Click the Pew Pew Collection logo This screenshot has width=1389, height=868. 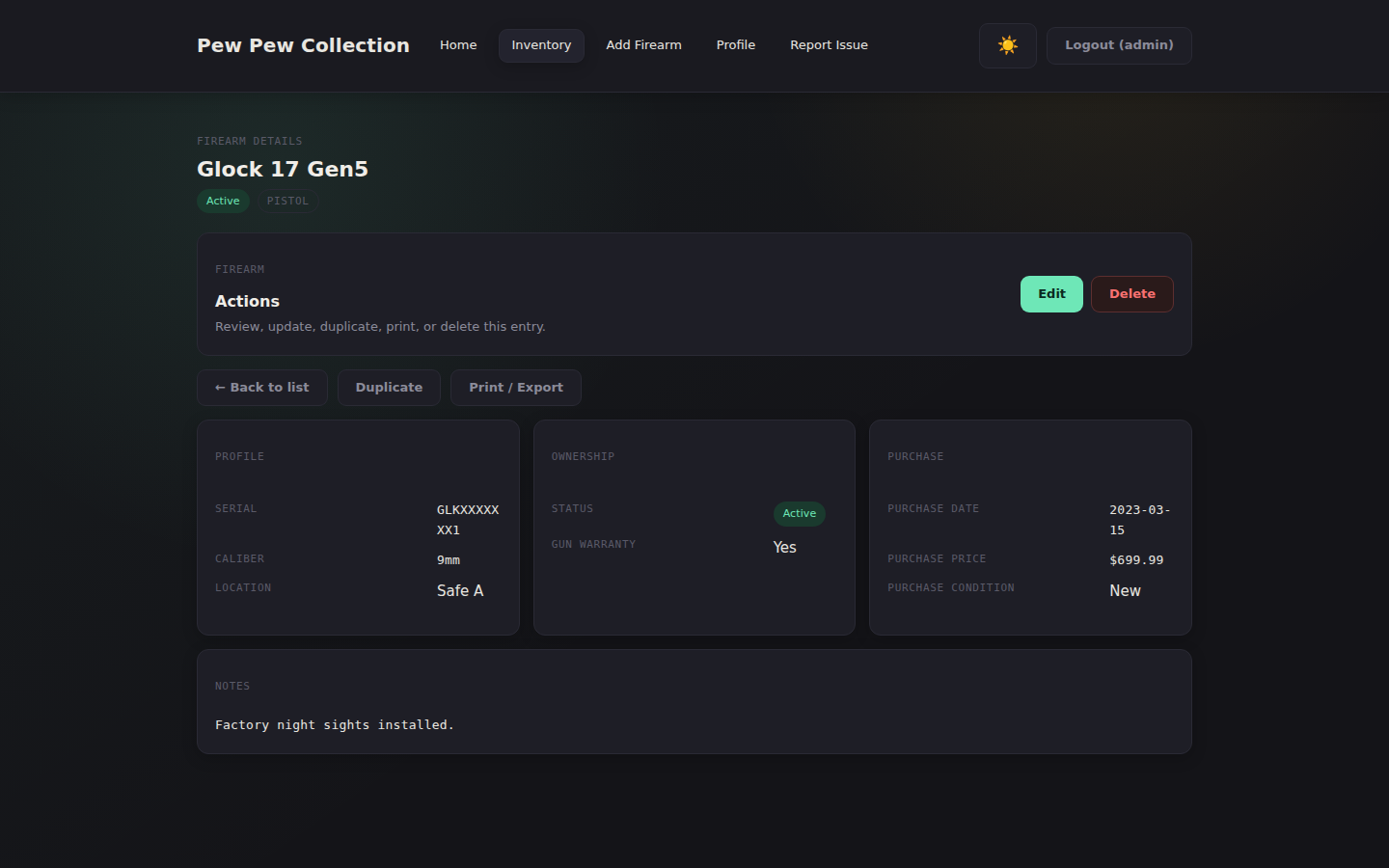pyautogui.click(x=303, y=45)
